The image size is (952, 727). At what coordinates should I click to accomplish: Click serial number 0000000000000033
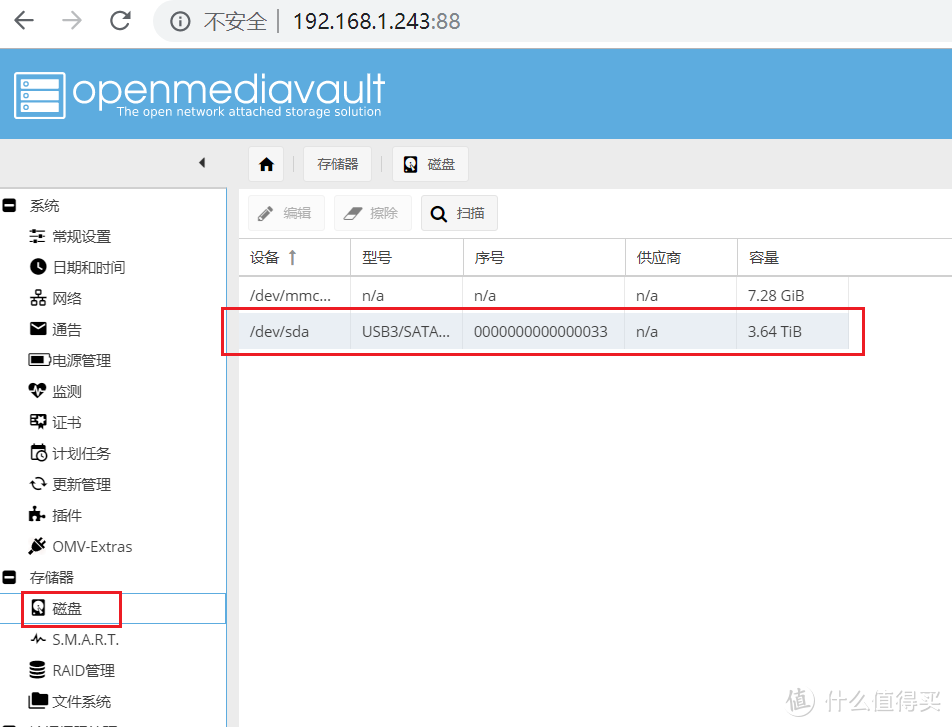click(x=540, y=332)
